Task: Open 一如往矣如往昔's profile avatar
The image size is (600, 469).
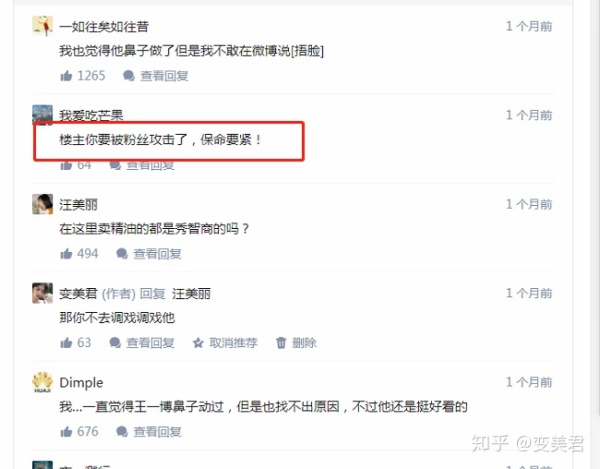Action: pyautogui.click(x=42, y=26)
